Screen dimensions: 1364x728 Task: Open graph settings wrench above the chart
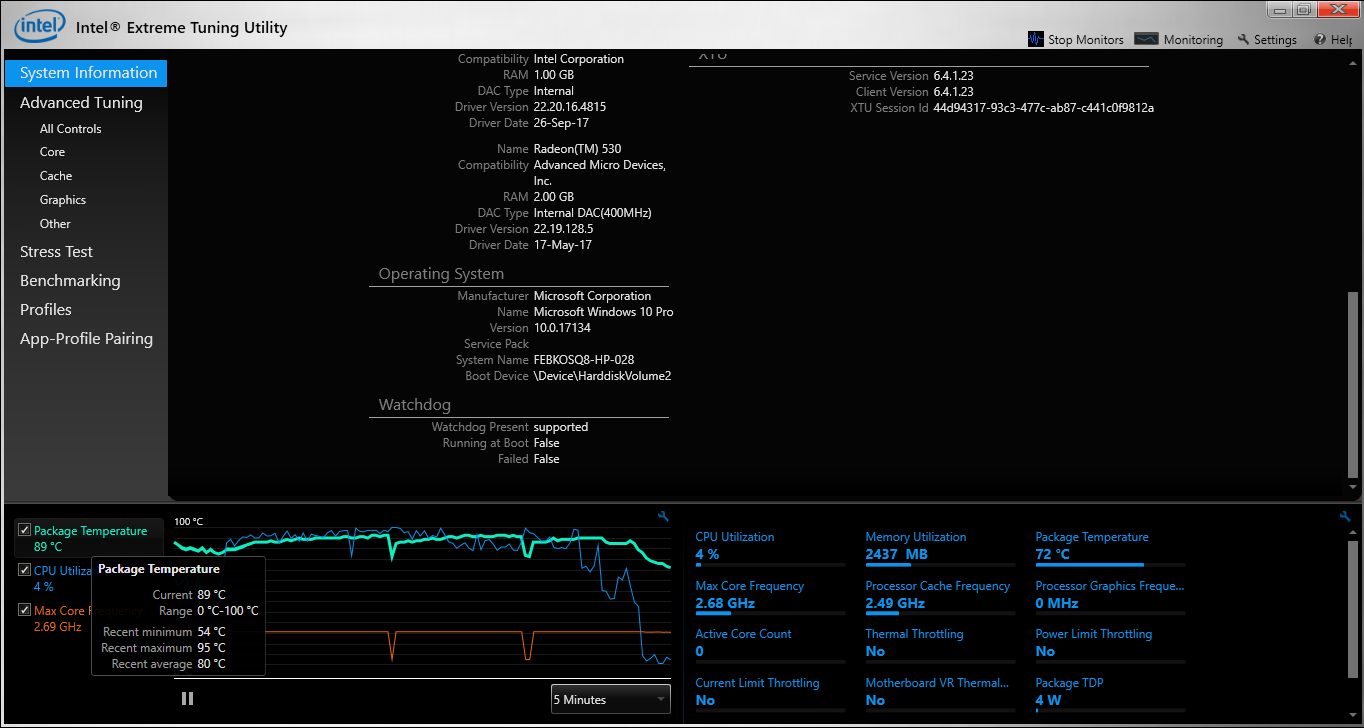662,517
